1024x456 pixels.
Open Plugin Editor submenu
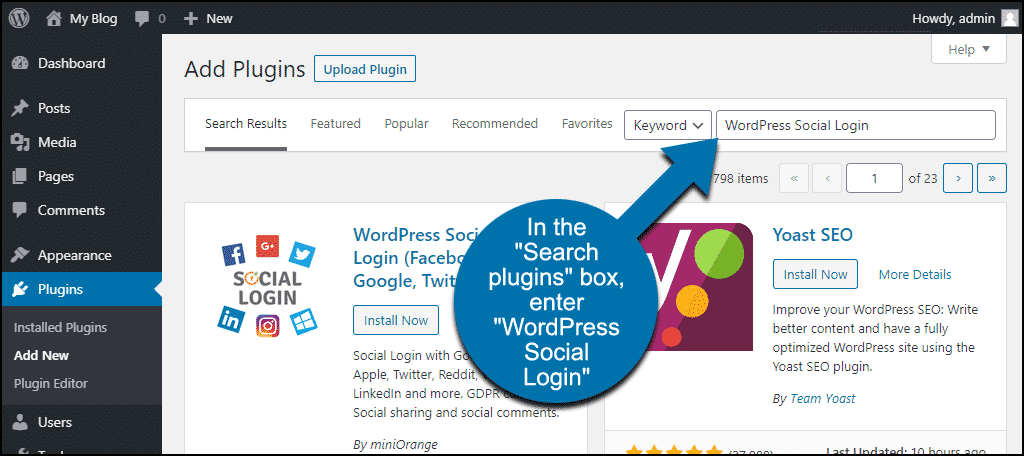point(50,384)
